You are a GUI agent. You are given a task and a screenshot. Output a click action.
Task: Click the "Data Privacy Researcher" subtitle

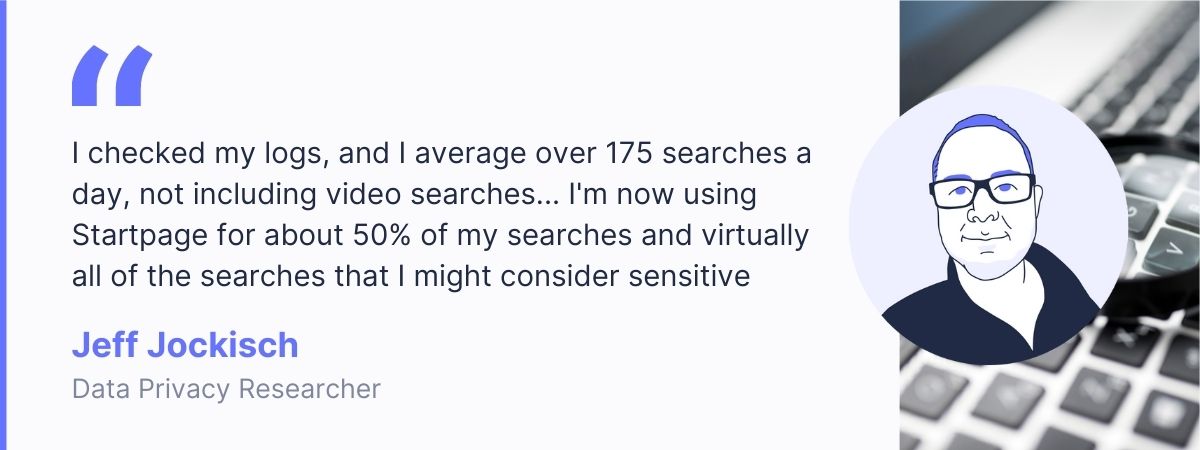[x=226, y=388]
